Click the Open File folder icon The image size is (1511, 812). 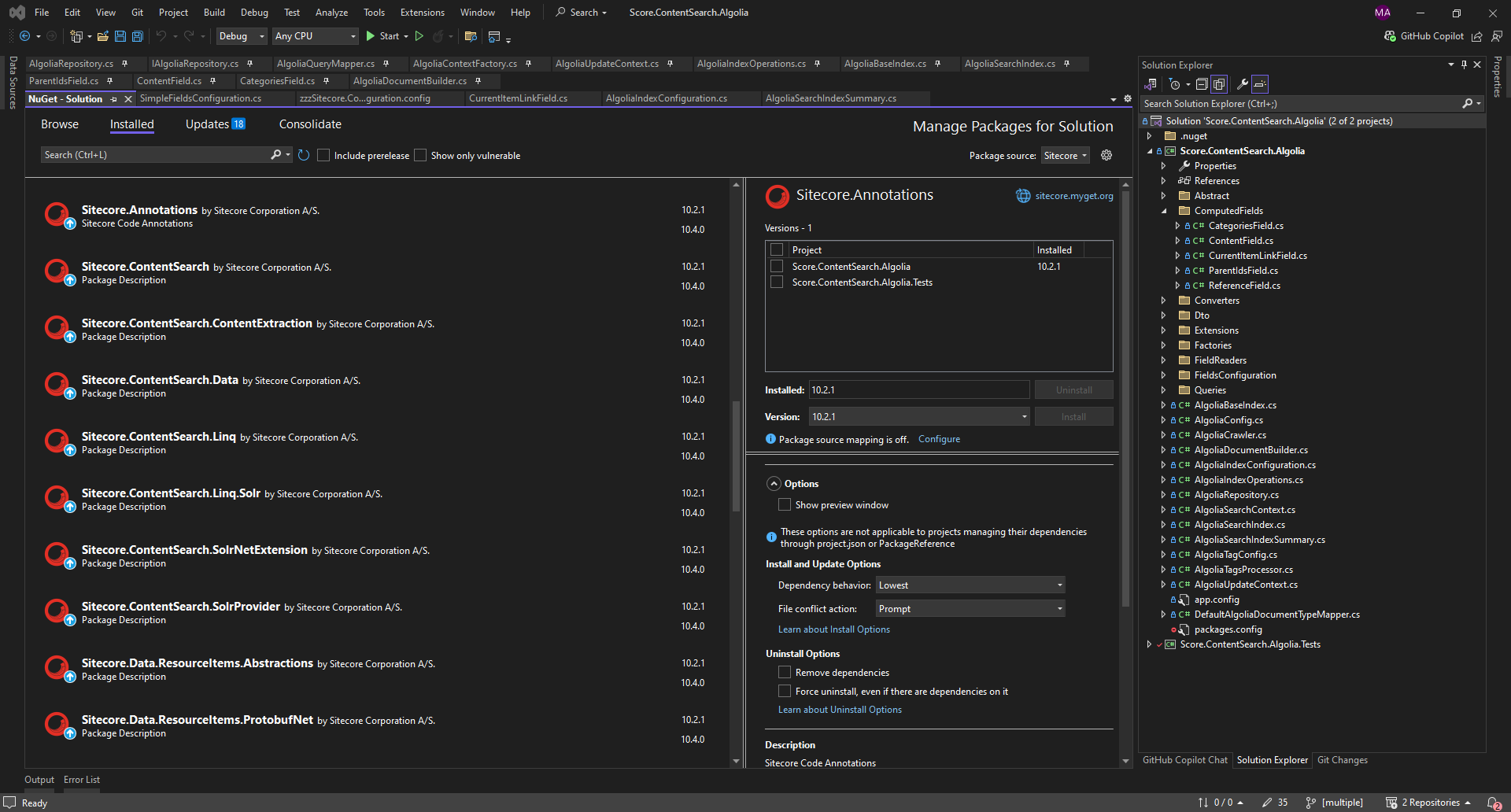[x=102, y=36]
